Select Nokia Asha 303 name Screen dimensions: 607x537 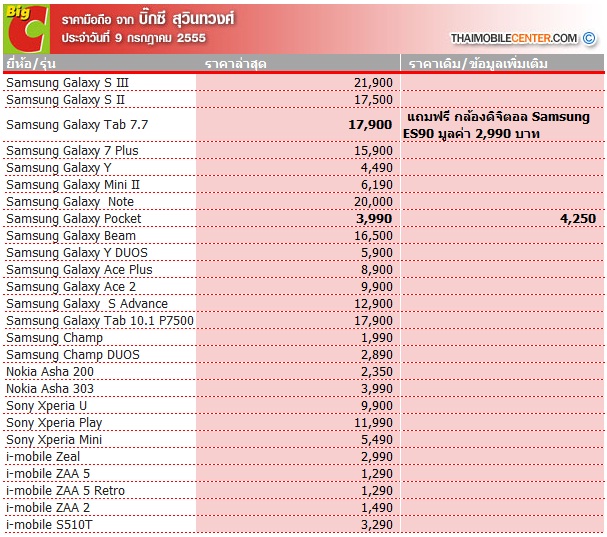tap(50, 389)
